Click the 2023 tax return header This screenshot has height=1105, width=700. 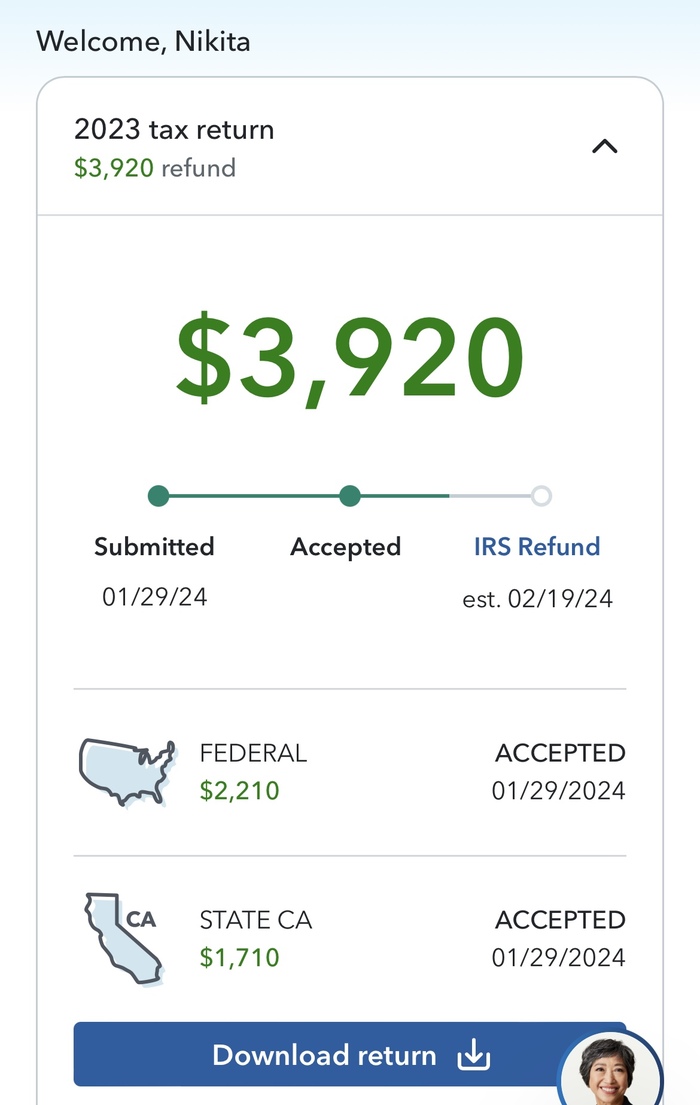coord(174,130)
